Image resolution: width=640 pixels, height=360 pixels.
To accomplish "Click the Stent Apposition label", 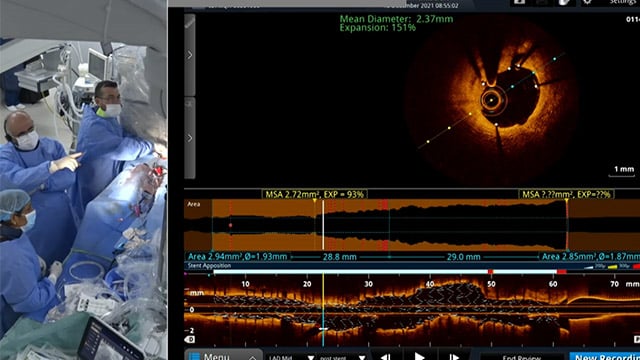I will [x=209, y=266].
